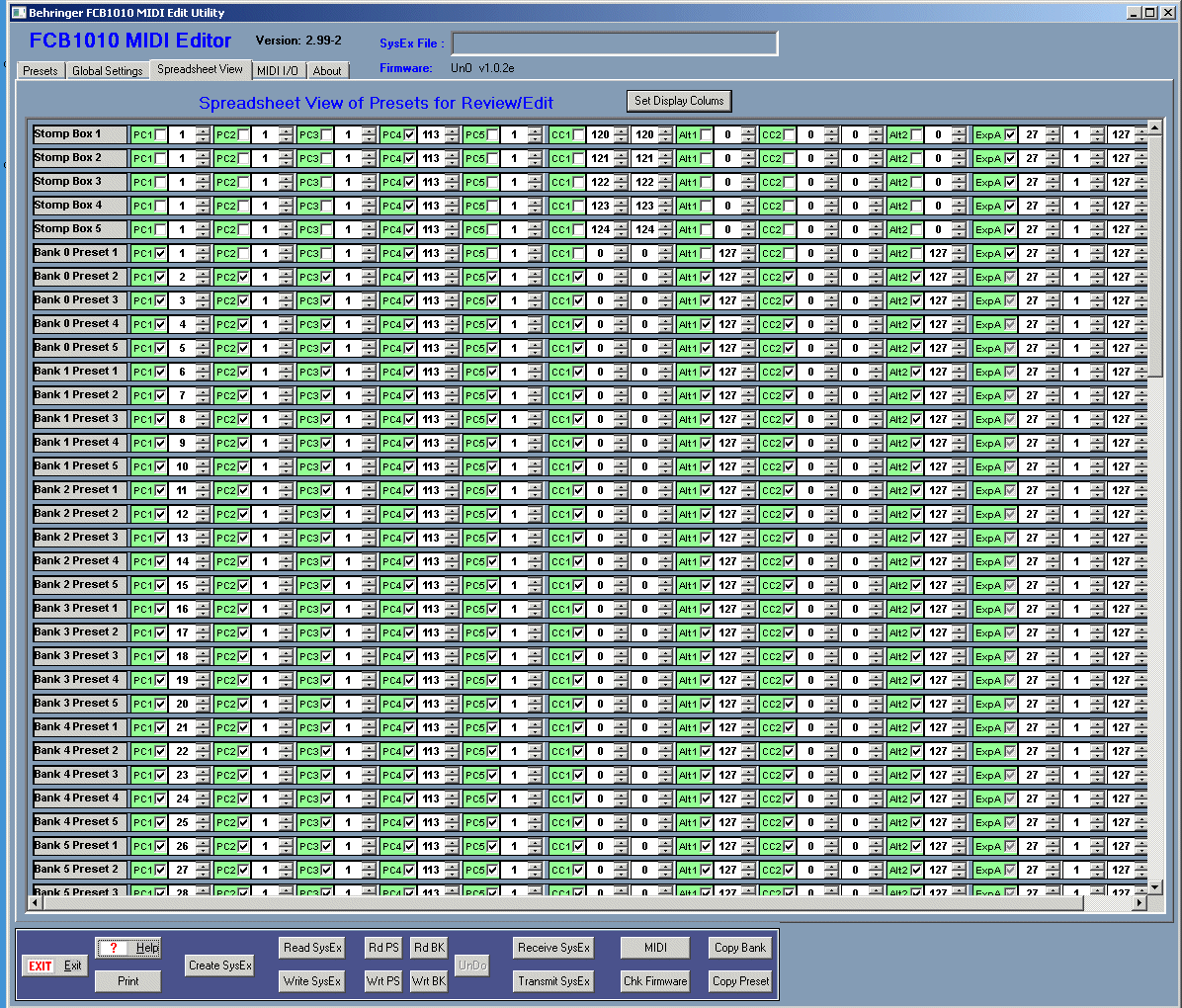Click the Rd BK button
Image resolution: width=1182 pixels, height=1008 pixels.
[429, 948]
